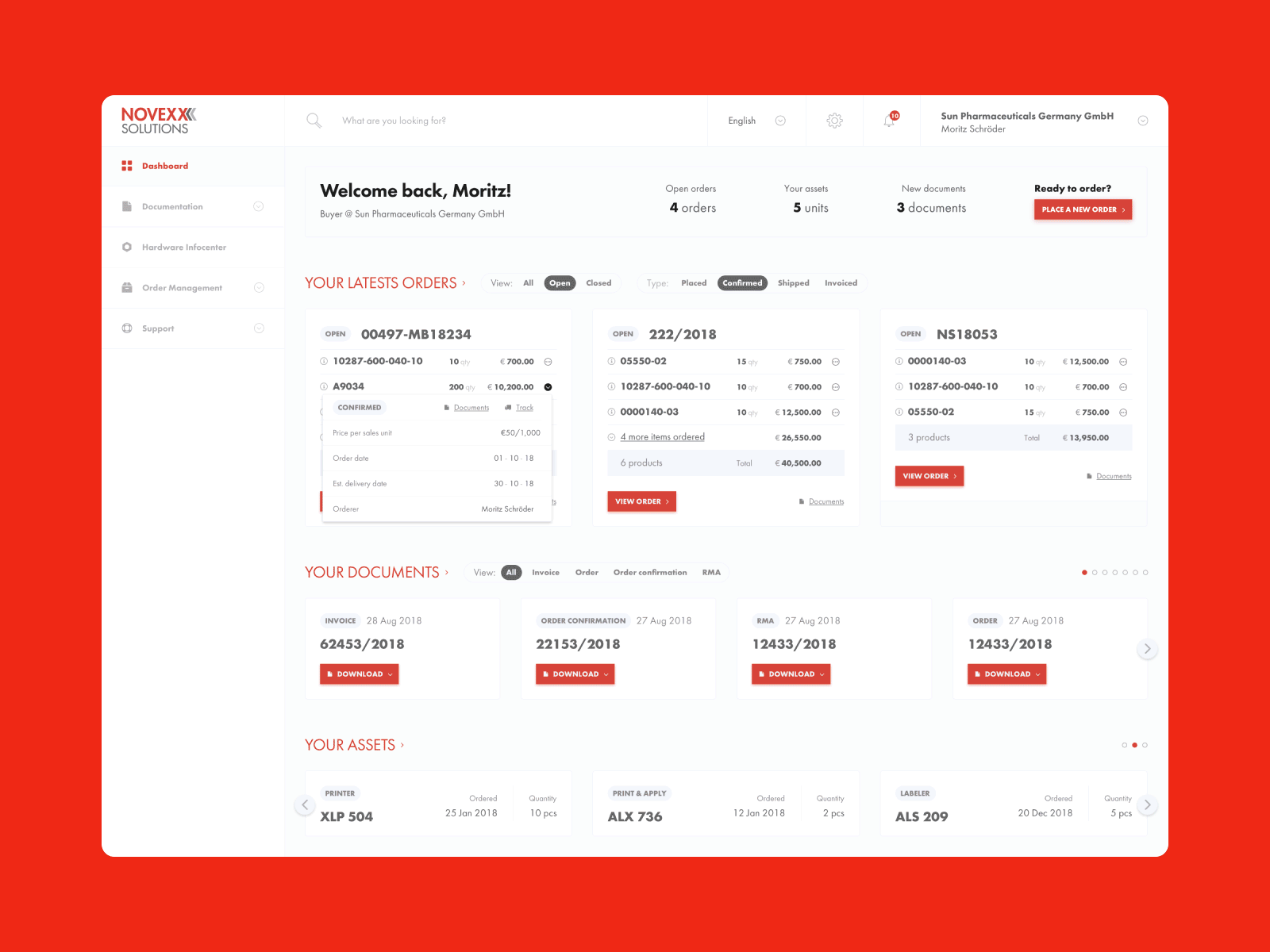
Task: Click the Order Management icon
Action: coord(127,287)
